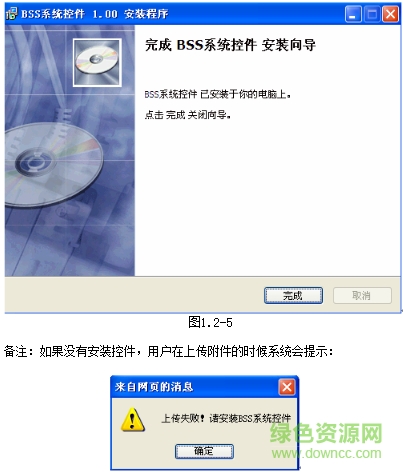The width and height of the screenshot is (405, 472).
Task: Confirm the upload failure alert with 确定
Action: tap(204, 451)
